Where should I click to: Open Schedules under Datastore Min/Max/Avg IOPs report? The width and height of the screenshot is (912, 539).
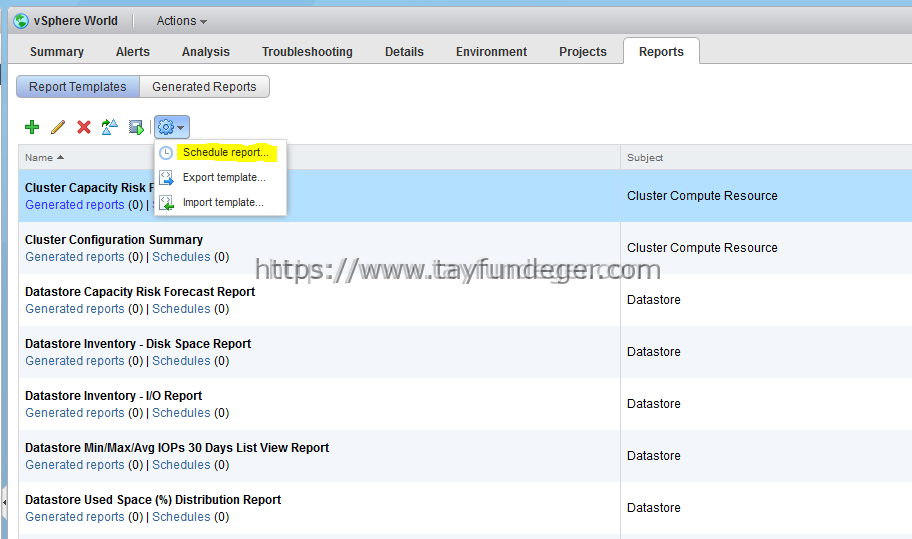[x=181, y=465]
